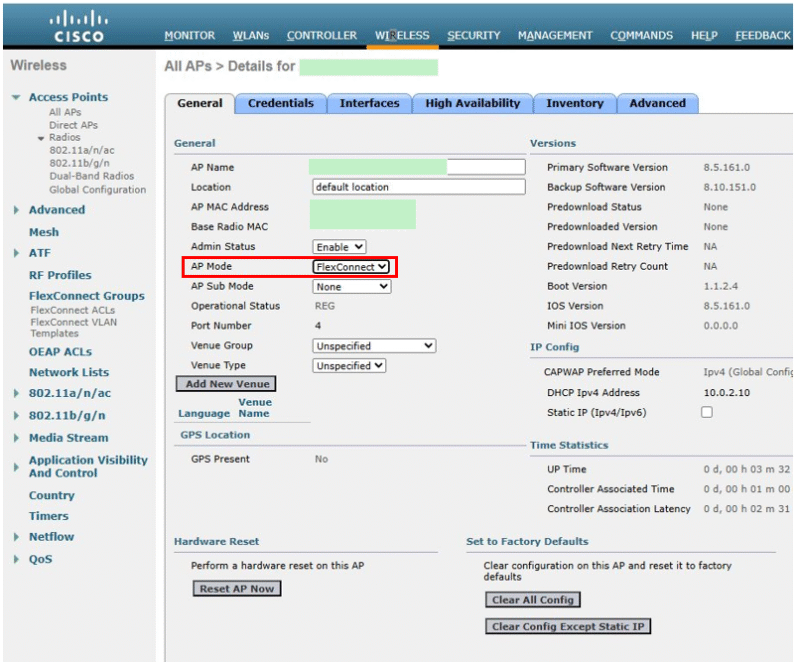The width and height of the screenshot is (800, 665).
Task: Open the FlexConnect Groups link
Action: click(x=87, y=296)
